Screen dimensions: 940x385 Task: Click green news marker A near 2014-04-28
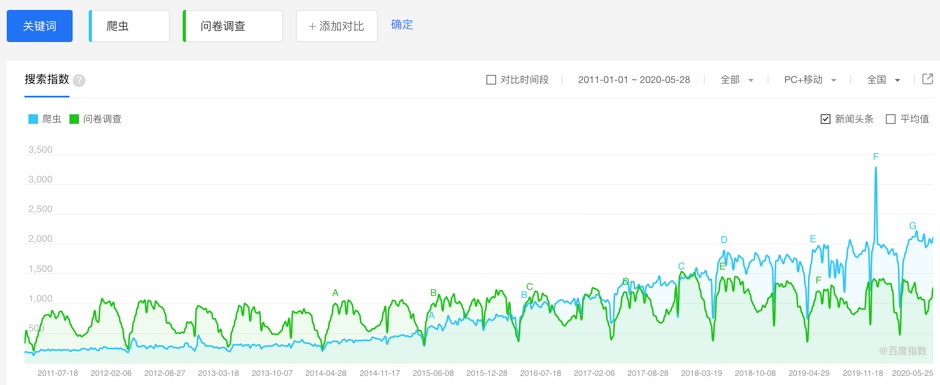[335, 293]
